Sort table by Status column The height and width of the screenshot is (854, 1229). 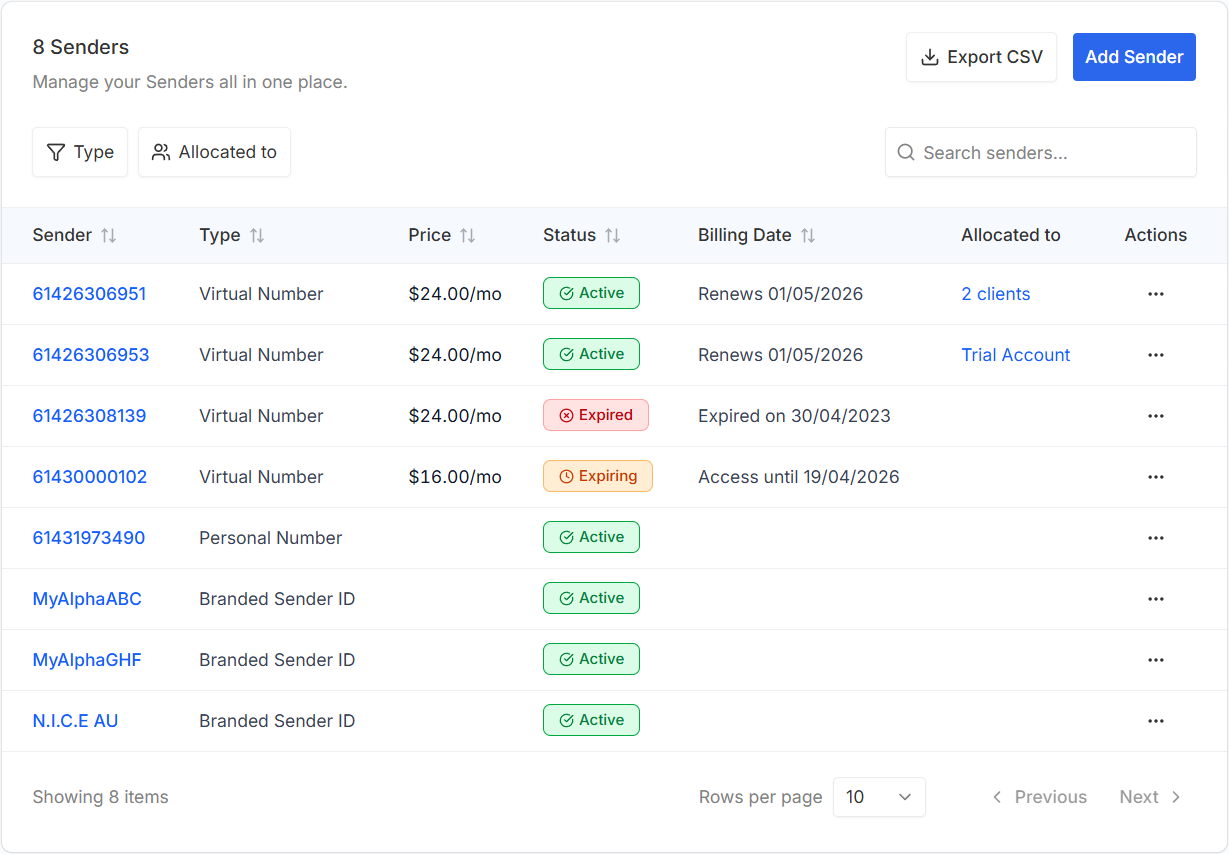pos(582,235)
